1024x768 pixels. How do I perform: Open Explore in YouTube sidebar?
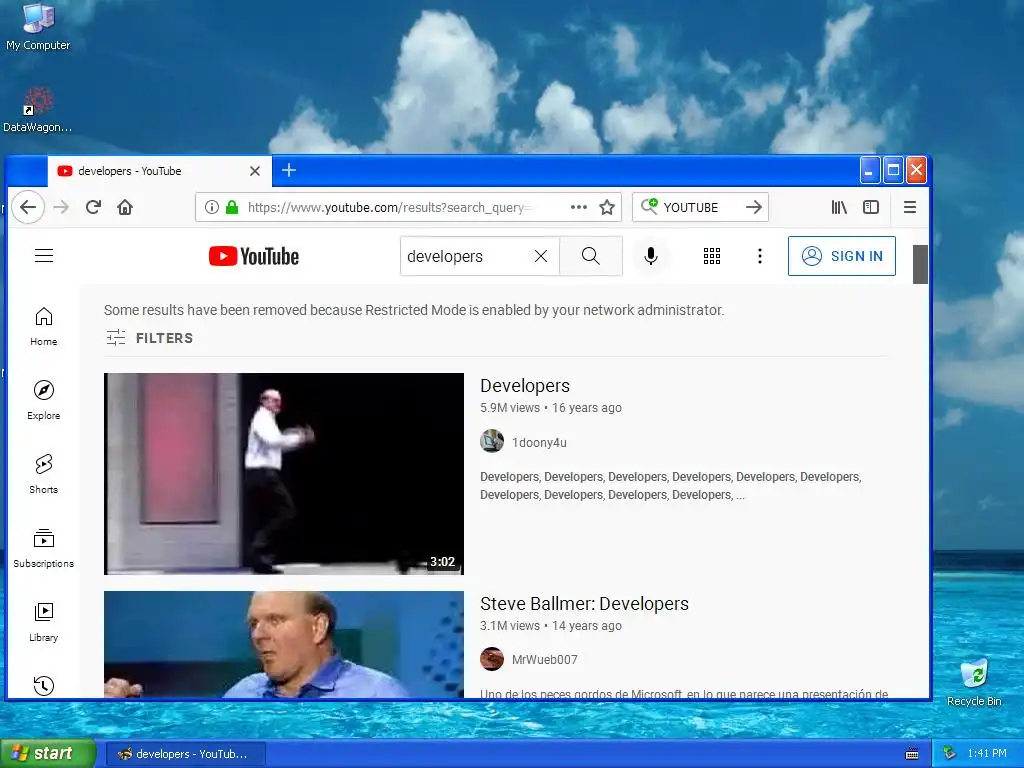click(x=44, y=400)
